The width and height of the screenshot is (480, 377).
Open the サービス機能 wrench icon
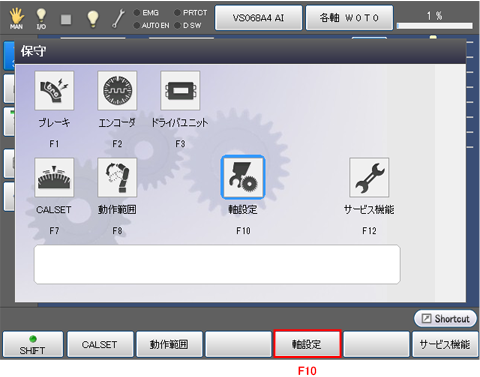tap(369, 178)
